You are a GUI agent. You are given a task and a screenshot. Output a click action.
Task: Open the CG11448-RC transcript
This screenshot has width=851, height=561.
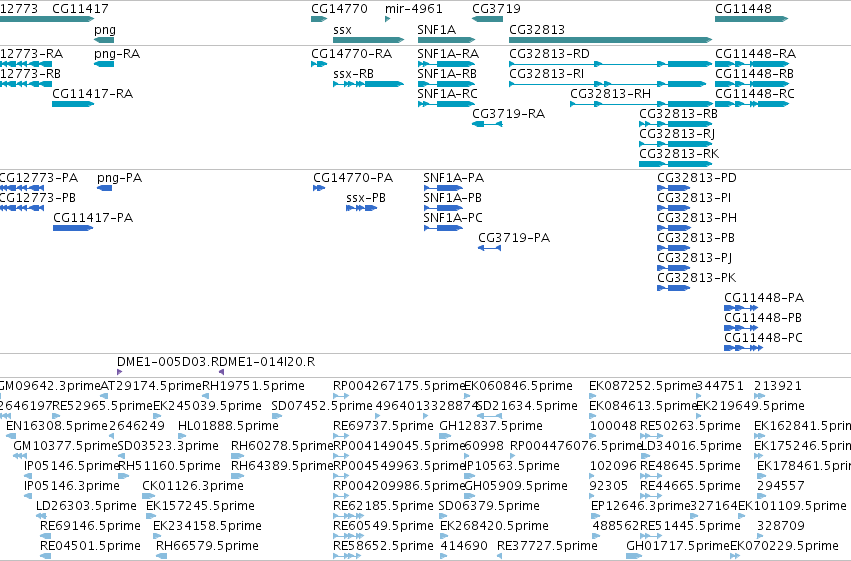(752, 104)
